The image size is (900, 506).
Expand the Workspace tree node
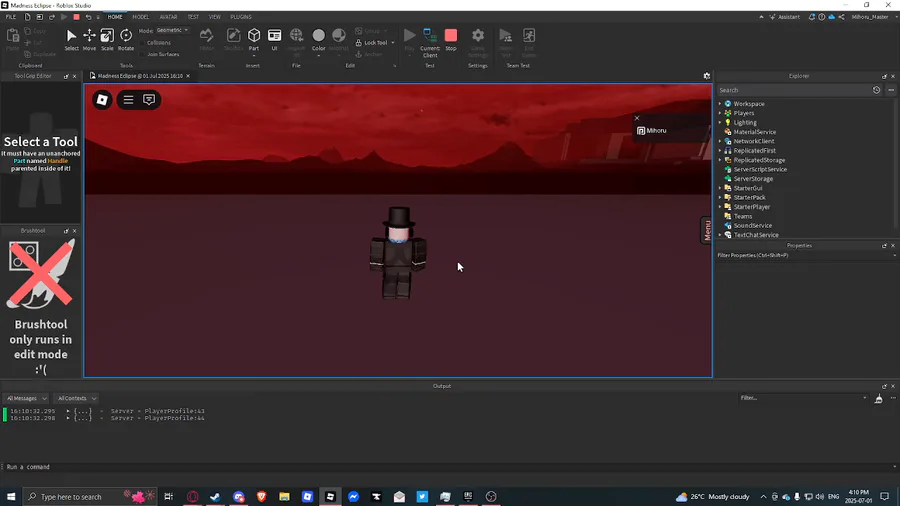point(720,104)
